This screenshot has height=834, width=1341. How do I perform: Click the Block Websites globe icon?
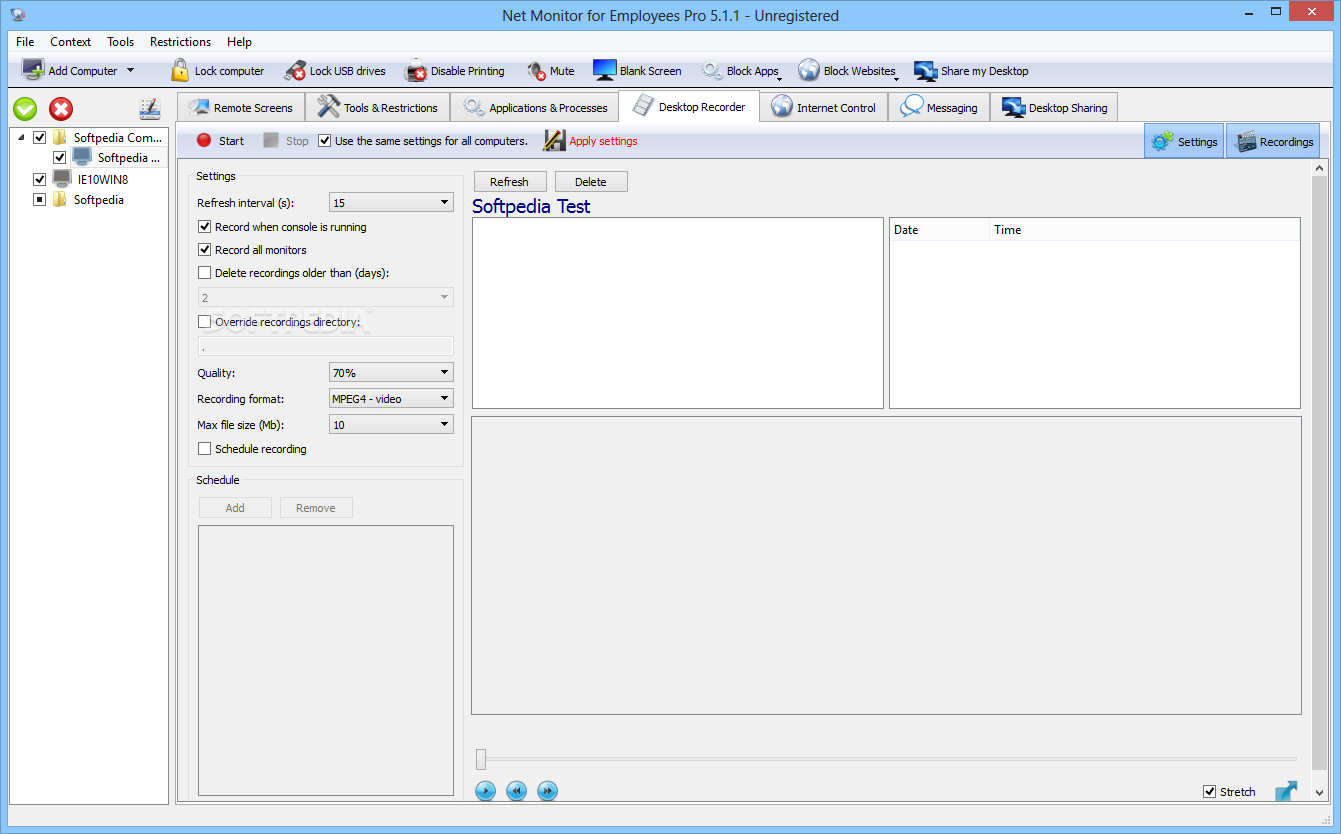809,70
